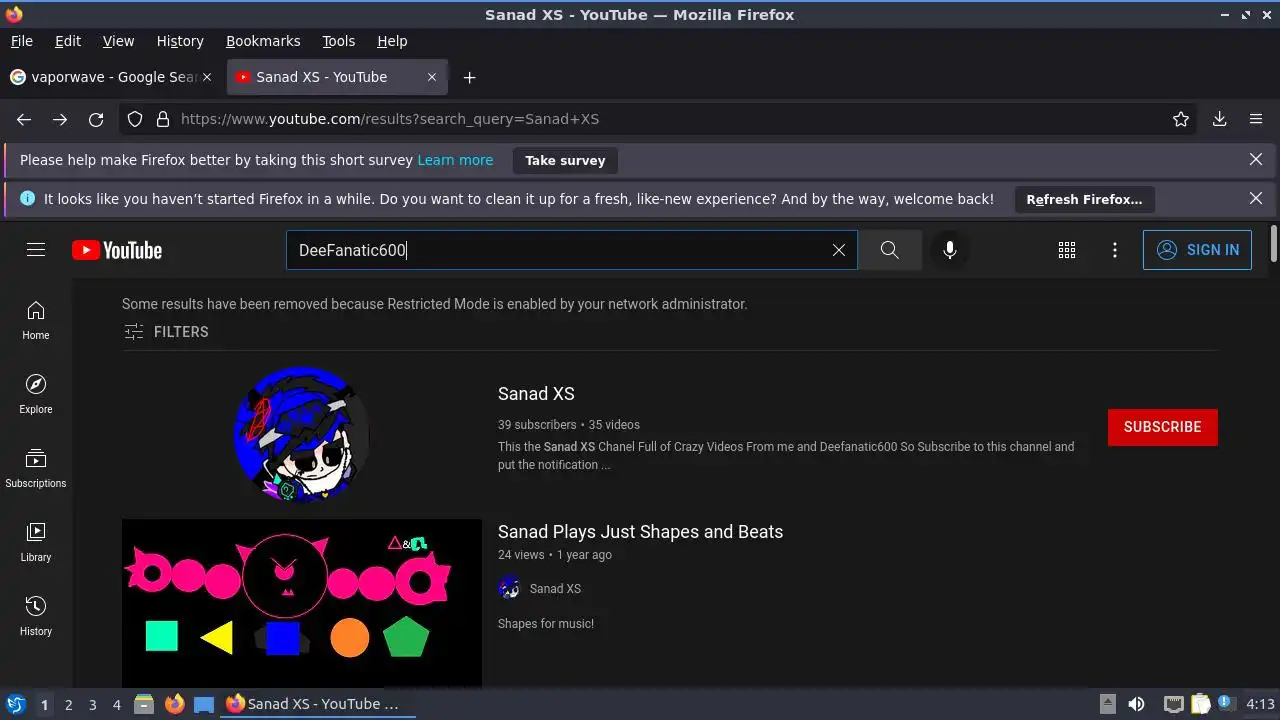
Task: Click the small uploader avatar under video
Action: point(510,588)
